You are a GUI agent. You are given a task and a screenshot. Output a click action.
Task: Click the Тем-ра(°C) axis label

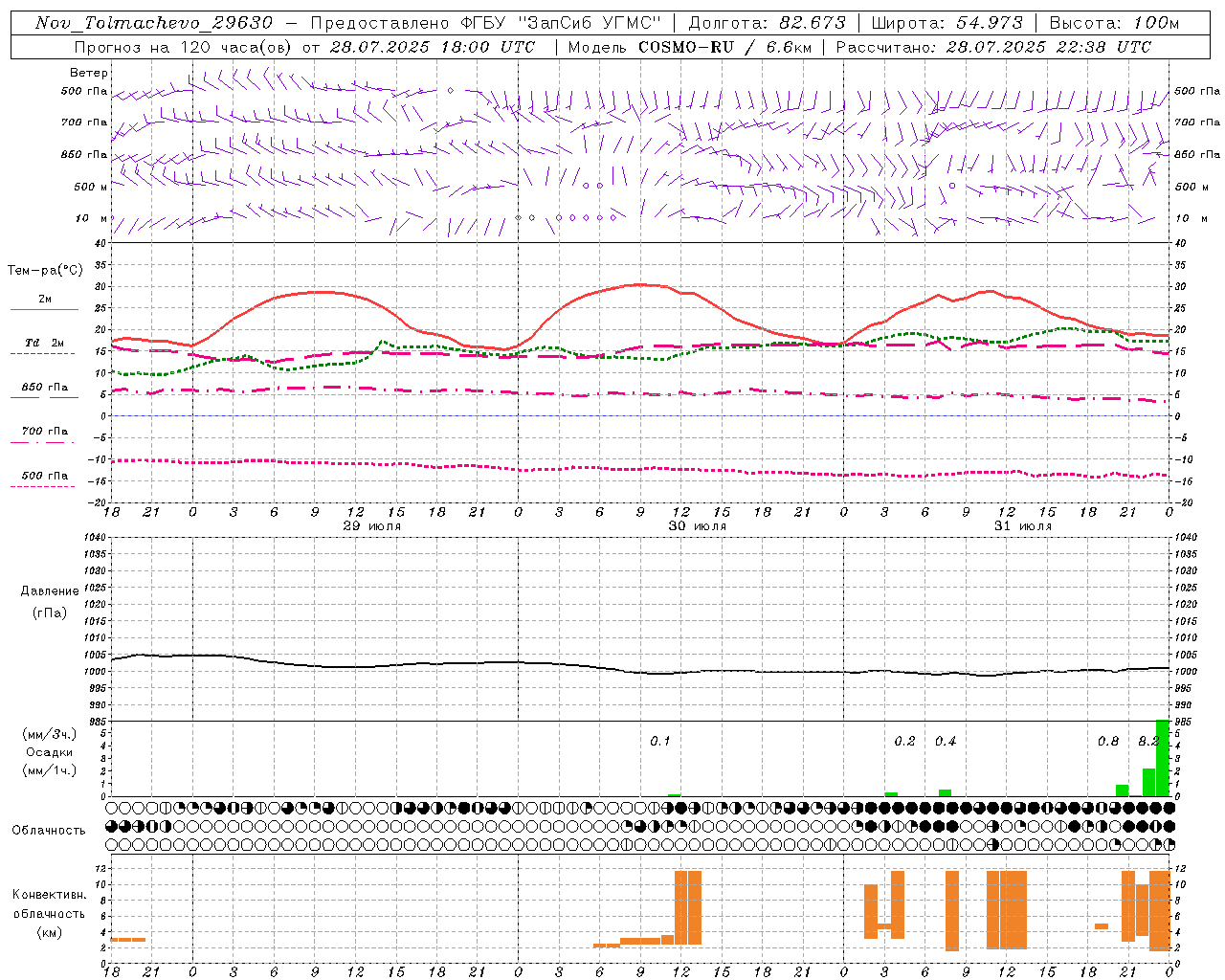[x=45, y=271]
